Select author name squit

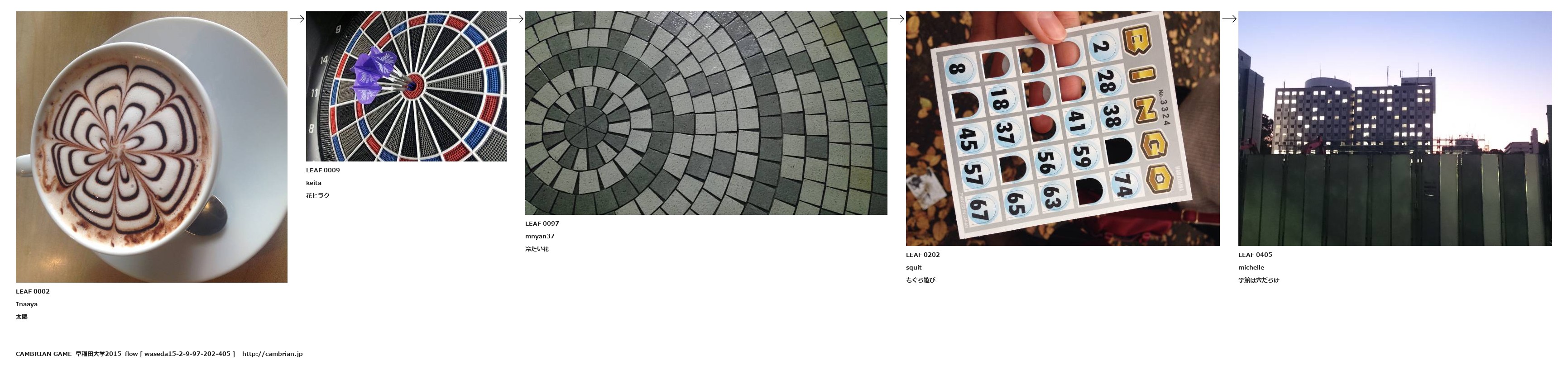coord(914,268)
